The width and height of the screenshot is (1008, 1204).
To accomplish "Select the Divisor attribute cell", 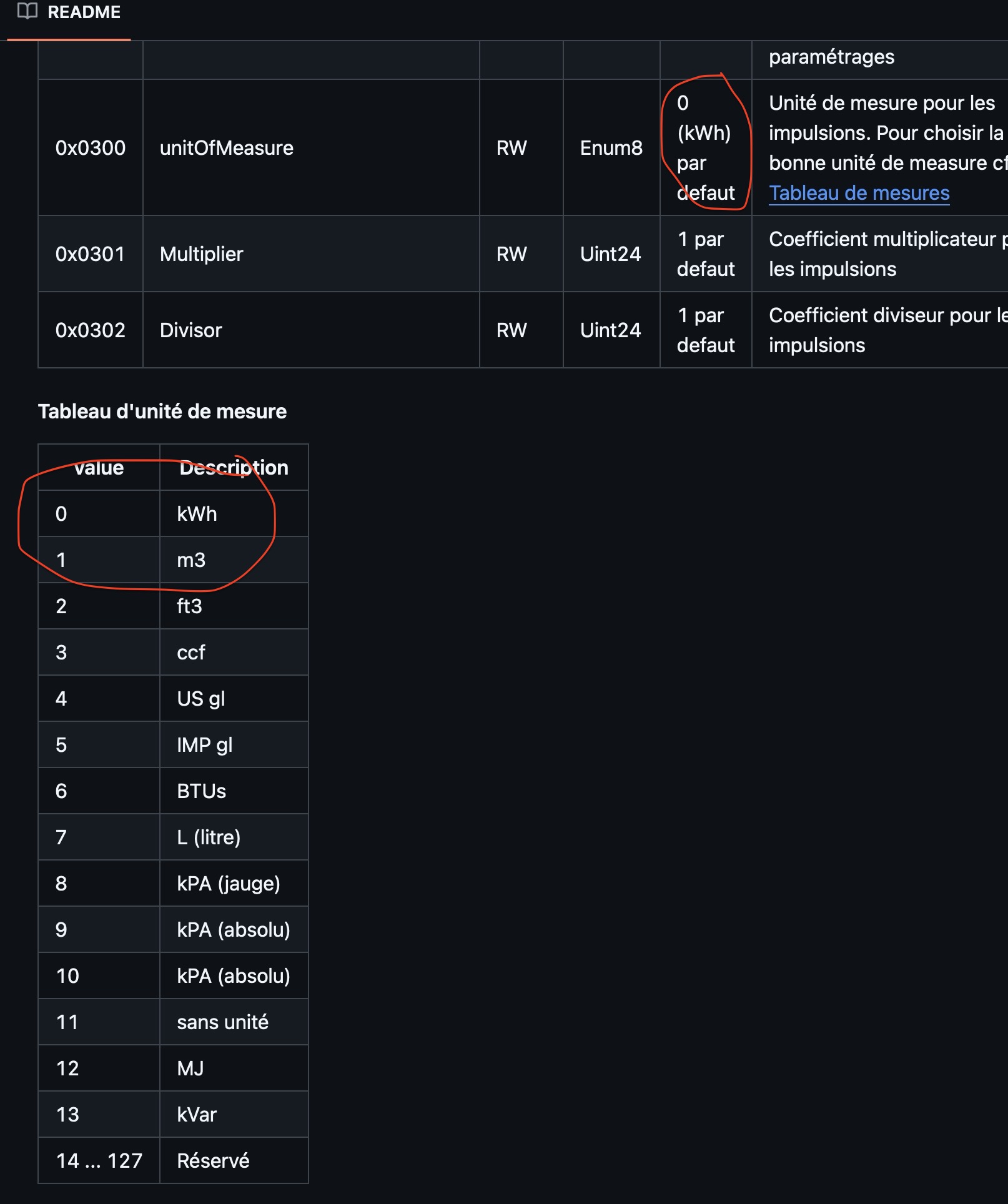I will 191,330.
